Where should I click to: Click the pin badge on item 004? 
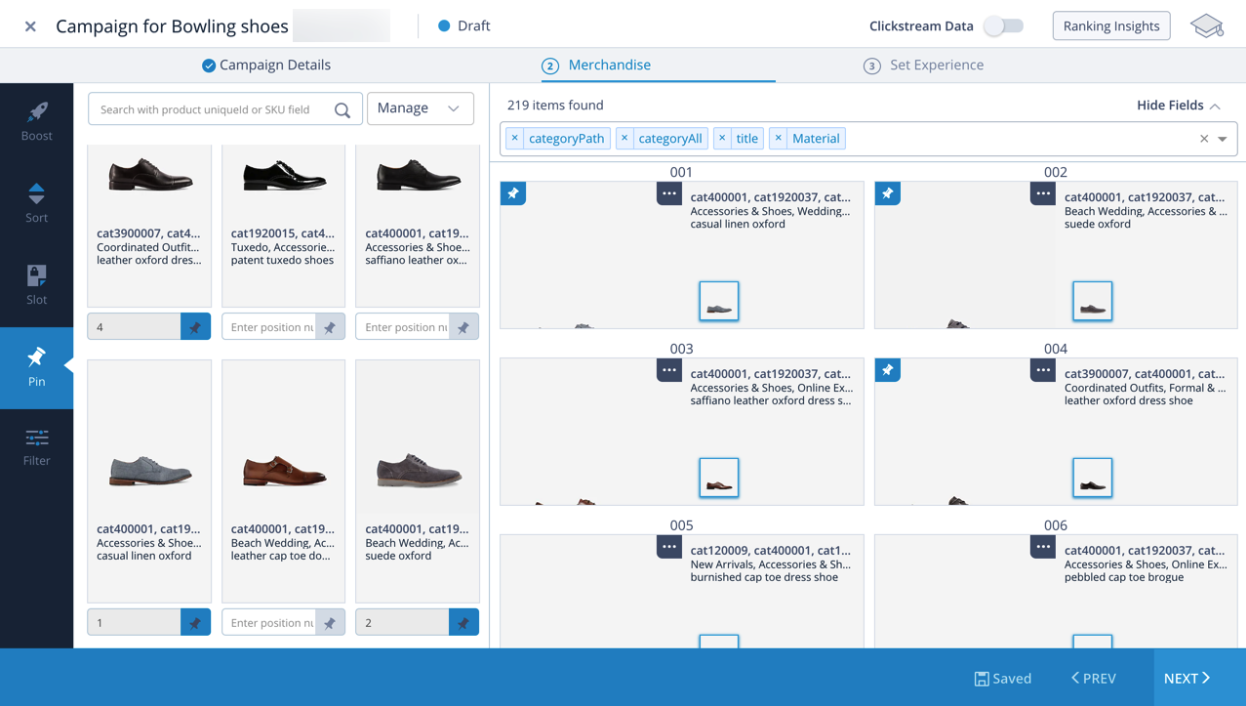(887, 370)
